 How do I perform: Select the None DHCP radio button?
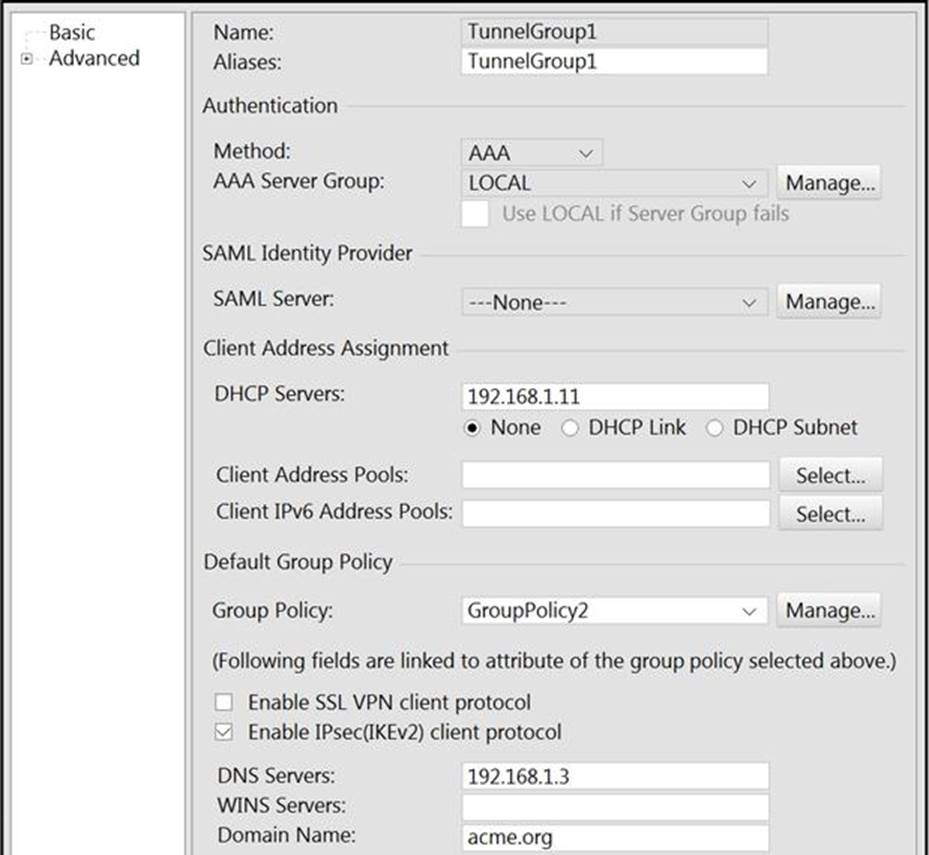[472, 428]
